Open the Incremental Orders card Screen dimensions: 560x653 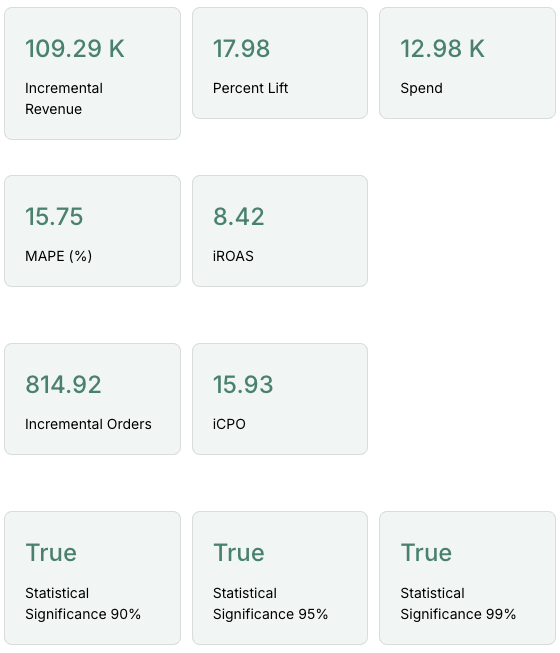(92, 399)
